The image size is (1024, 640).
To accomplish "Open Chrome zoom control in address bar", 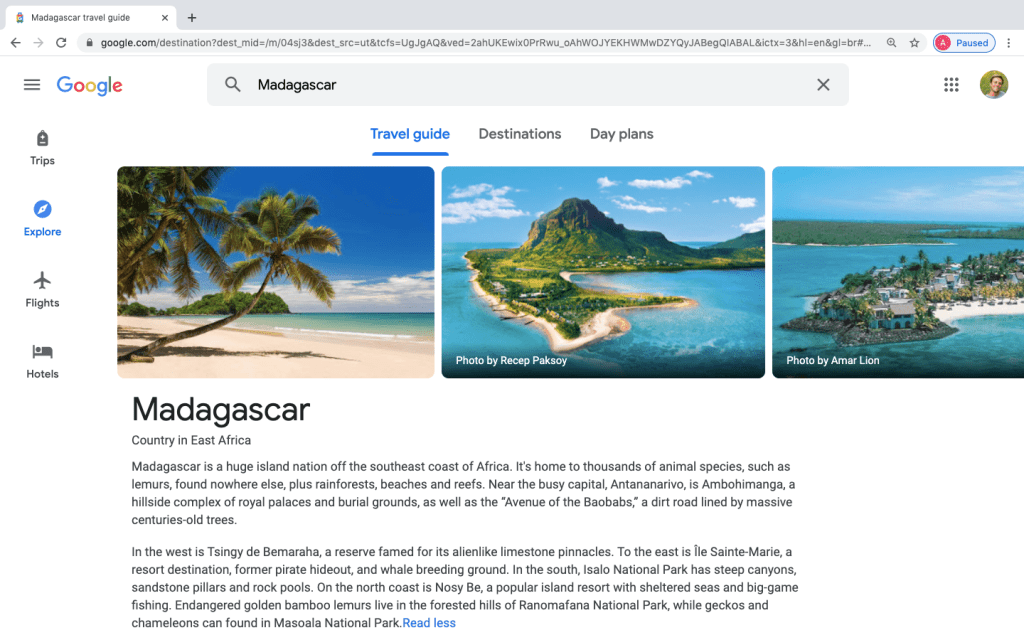I will pyautogui.click(x=891, y=43).
